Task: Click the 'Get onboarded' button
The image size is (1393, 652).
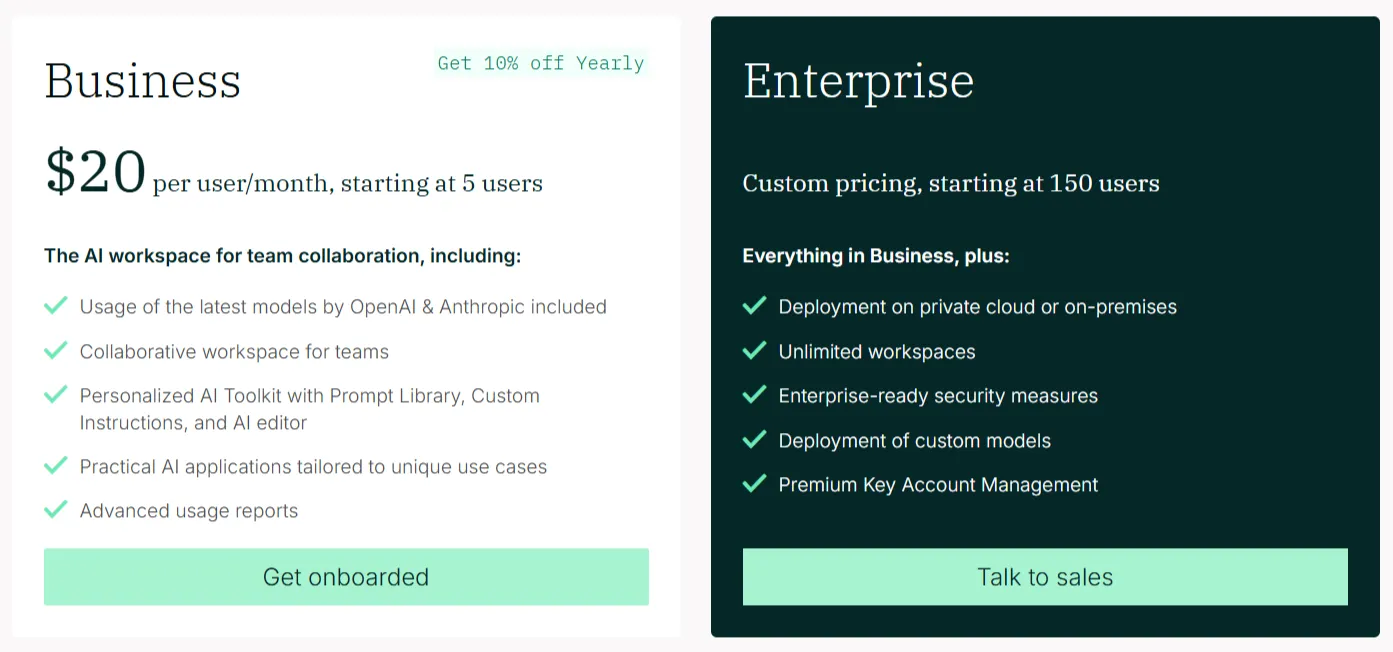Action: coord(346,577)
